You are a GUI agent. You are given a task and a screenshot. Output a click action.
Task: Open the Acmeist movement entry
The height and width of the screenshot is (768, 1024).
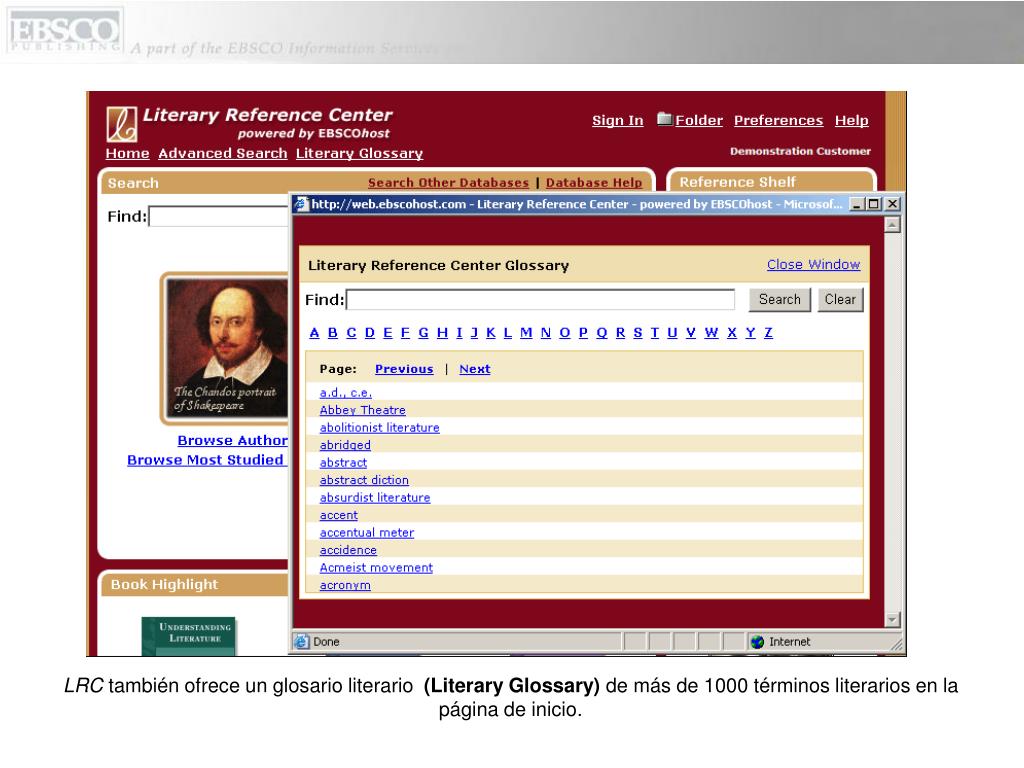click(x=376, y=568)
